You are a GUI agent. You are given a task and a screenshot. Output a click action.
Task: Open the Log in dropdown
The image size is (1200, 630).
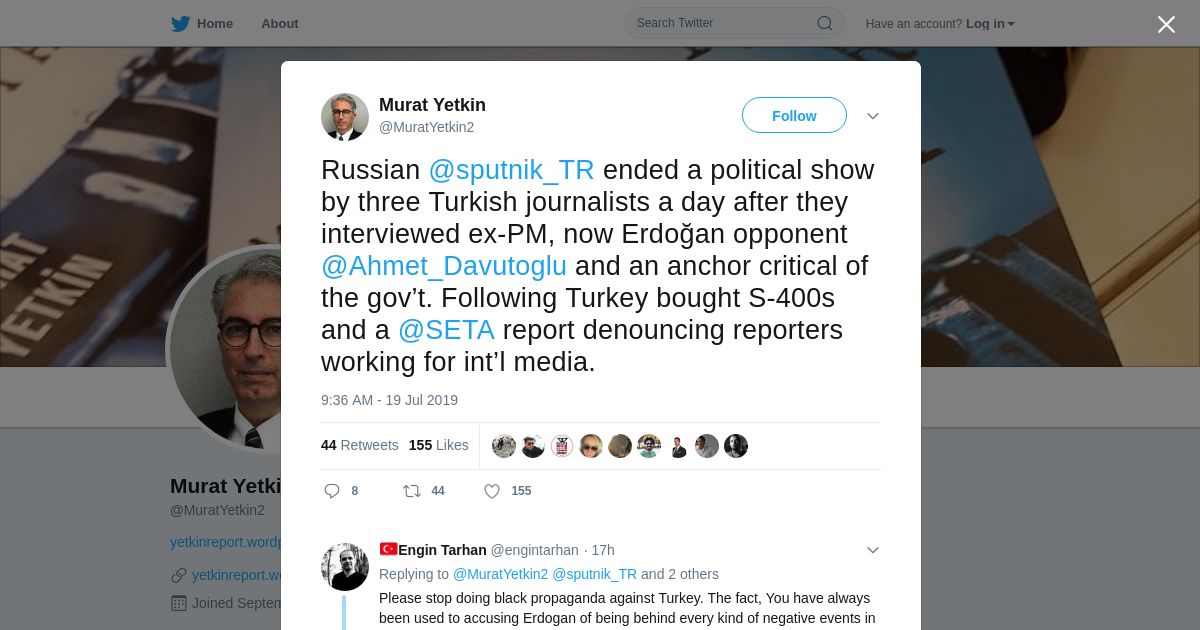click(990, 24)
